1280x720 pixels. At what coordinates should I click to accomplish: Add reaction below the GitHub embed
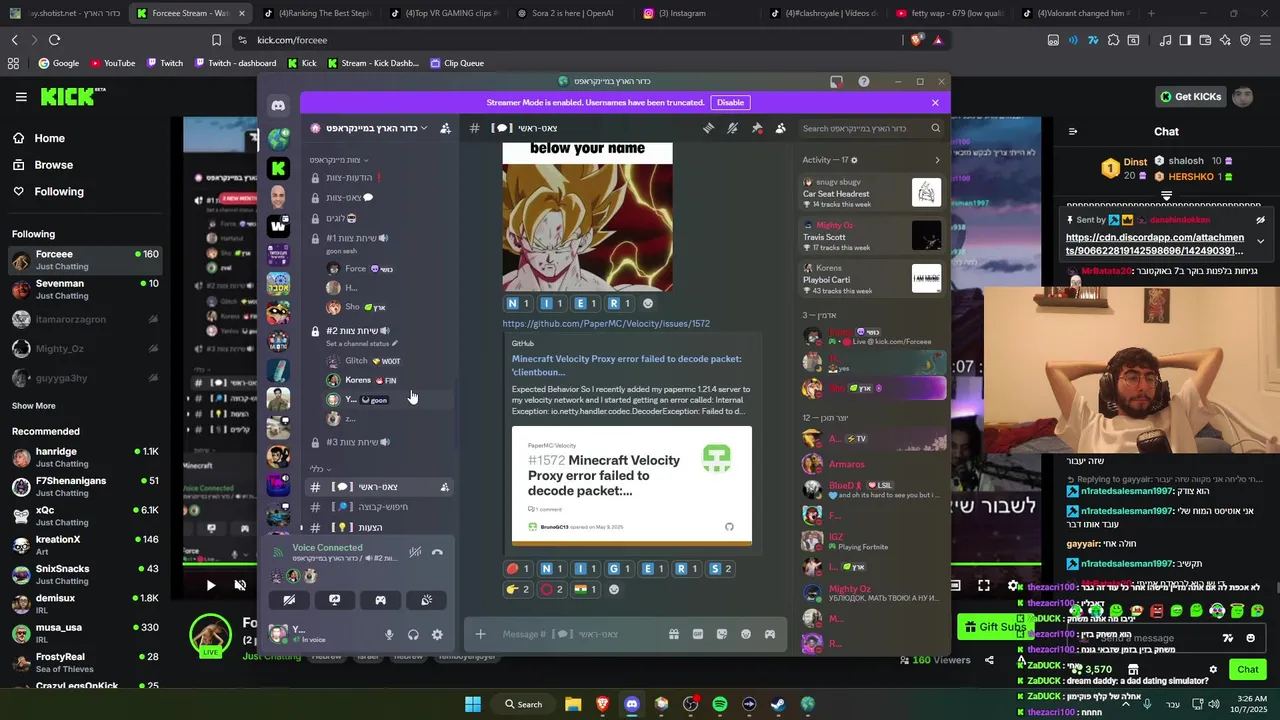click(614, 589)
